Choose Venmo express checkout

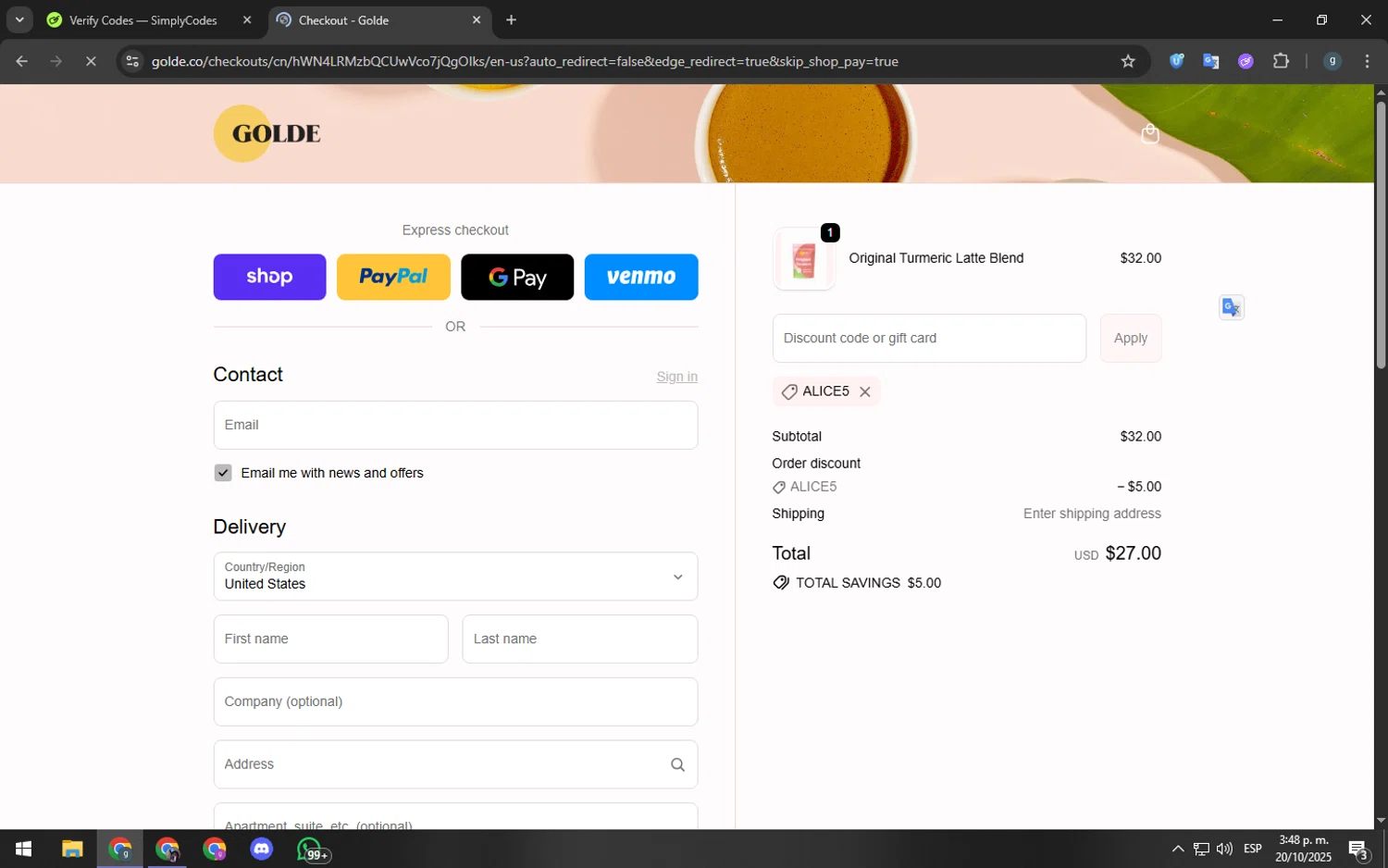(x=641, y=277)
